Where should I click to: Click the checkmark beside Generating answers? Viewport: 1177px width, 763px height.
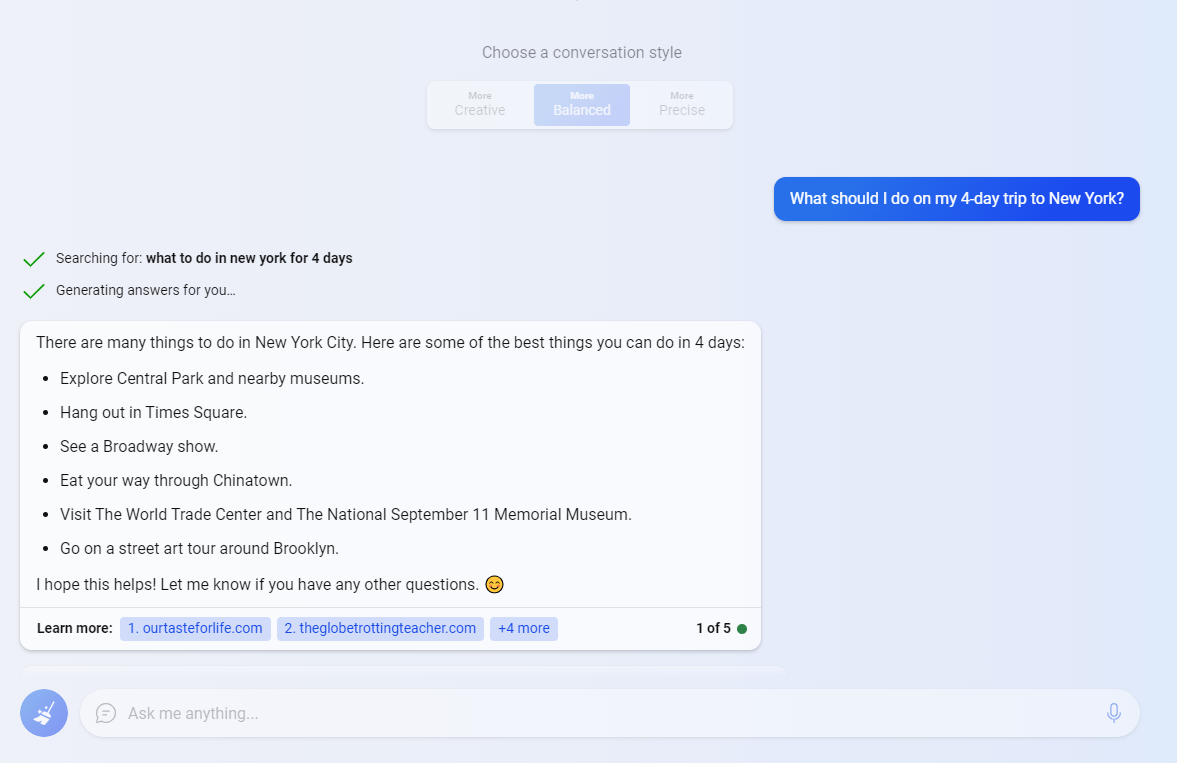34,291
